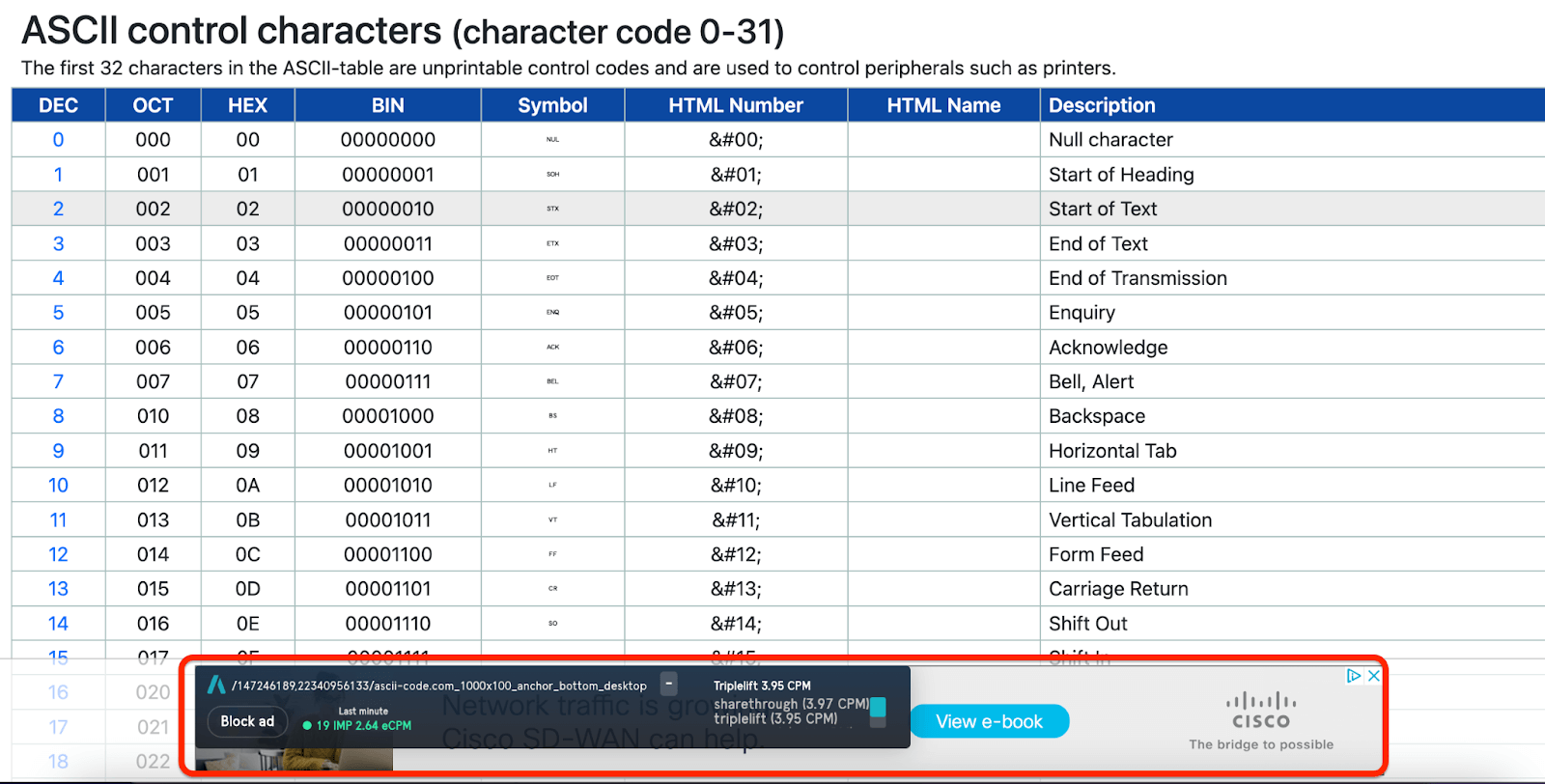Click the overlay logo icon beside ad path
This screenshot has width=1545, height=784.
pos(216,685)
